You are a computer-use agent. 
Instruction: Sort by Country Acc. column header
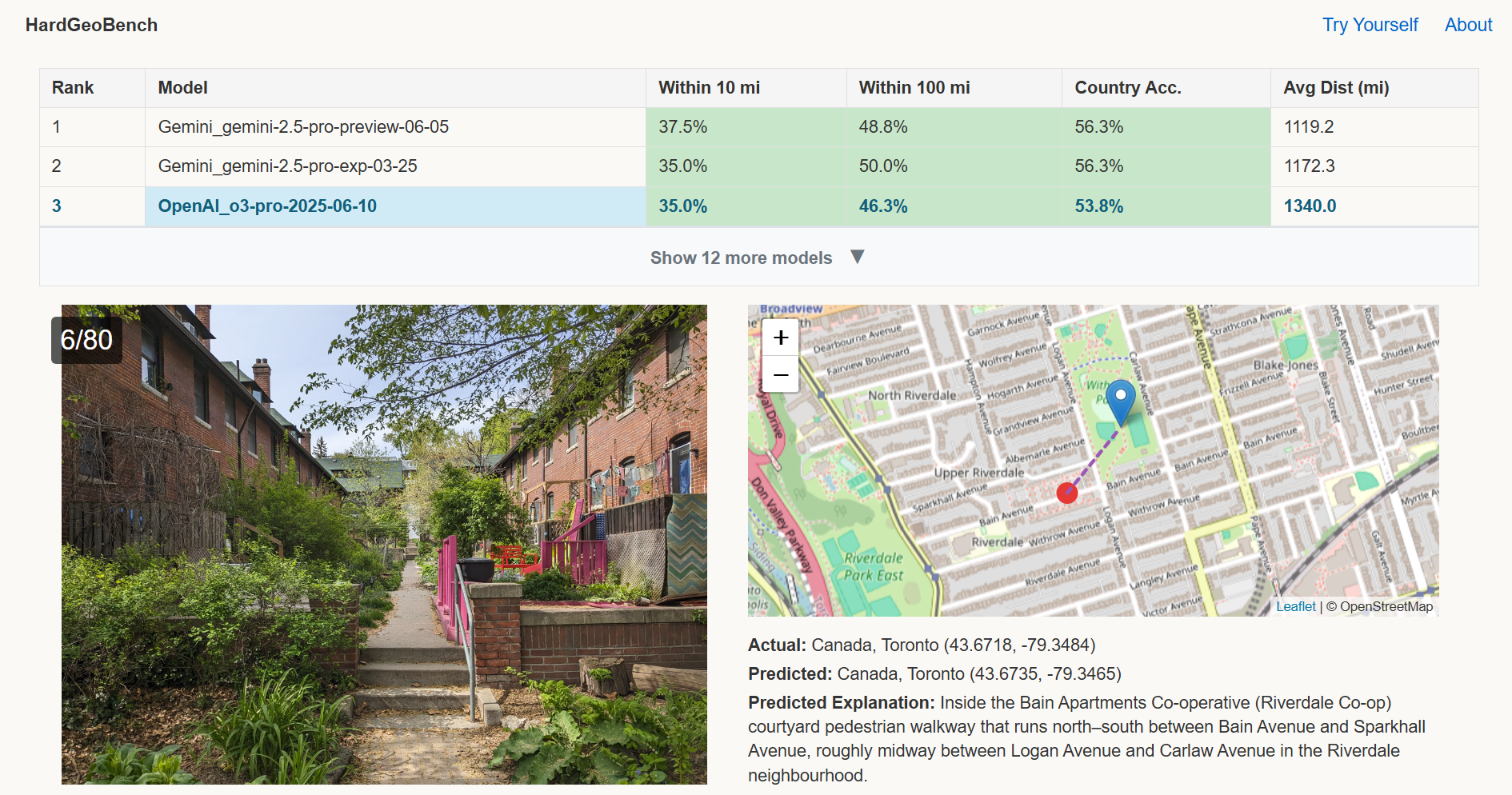1127,88
